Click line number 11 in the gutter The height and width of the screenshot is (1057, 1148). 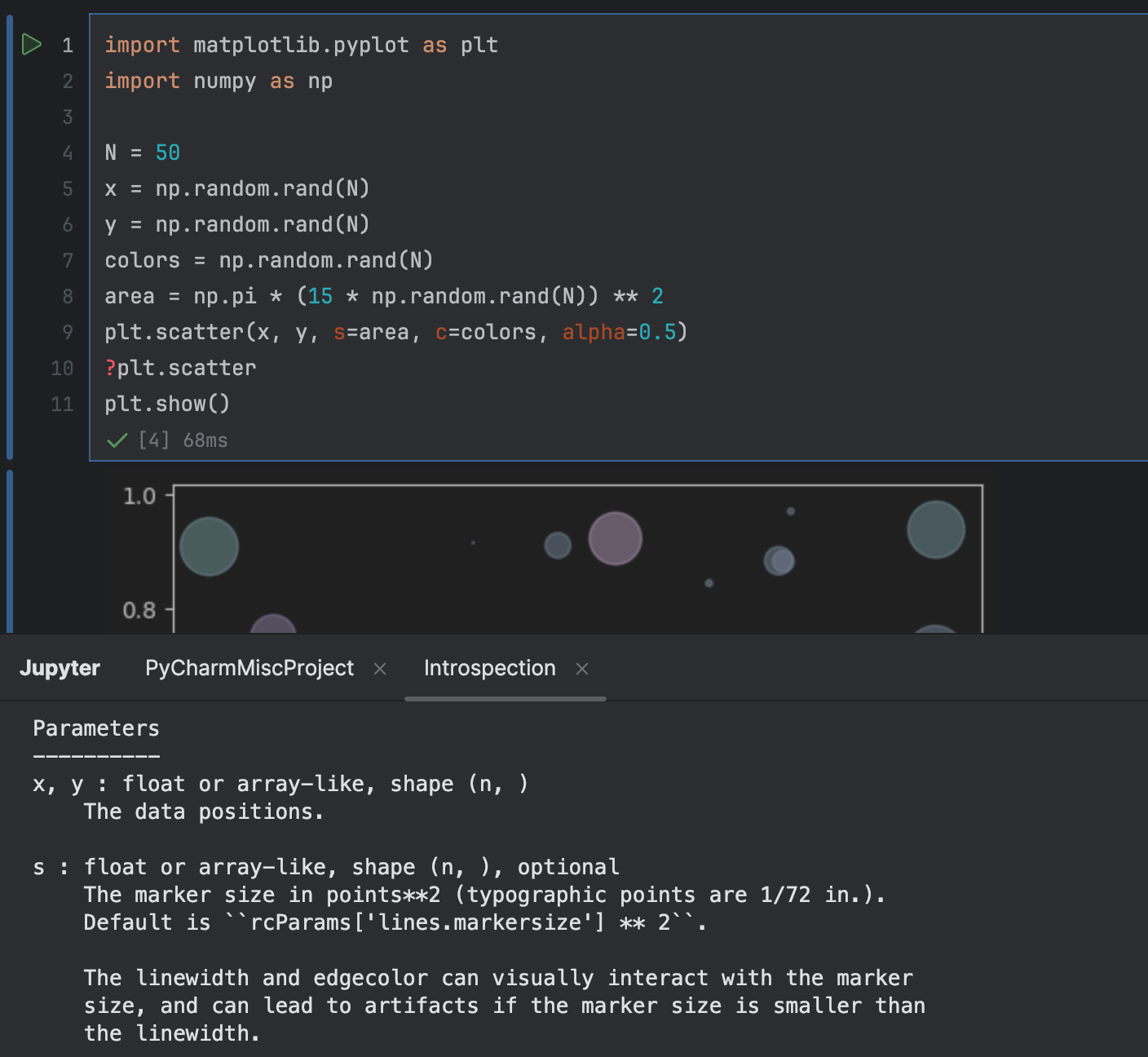pyautogui.click(x=62, y=404)
